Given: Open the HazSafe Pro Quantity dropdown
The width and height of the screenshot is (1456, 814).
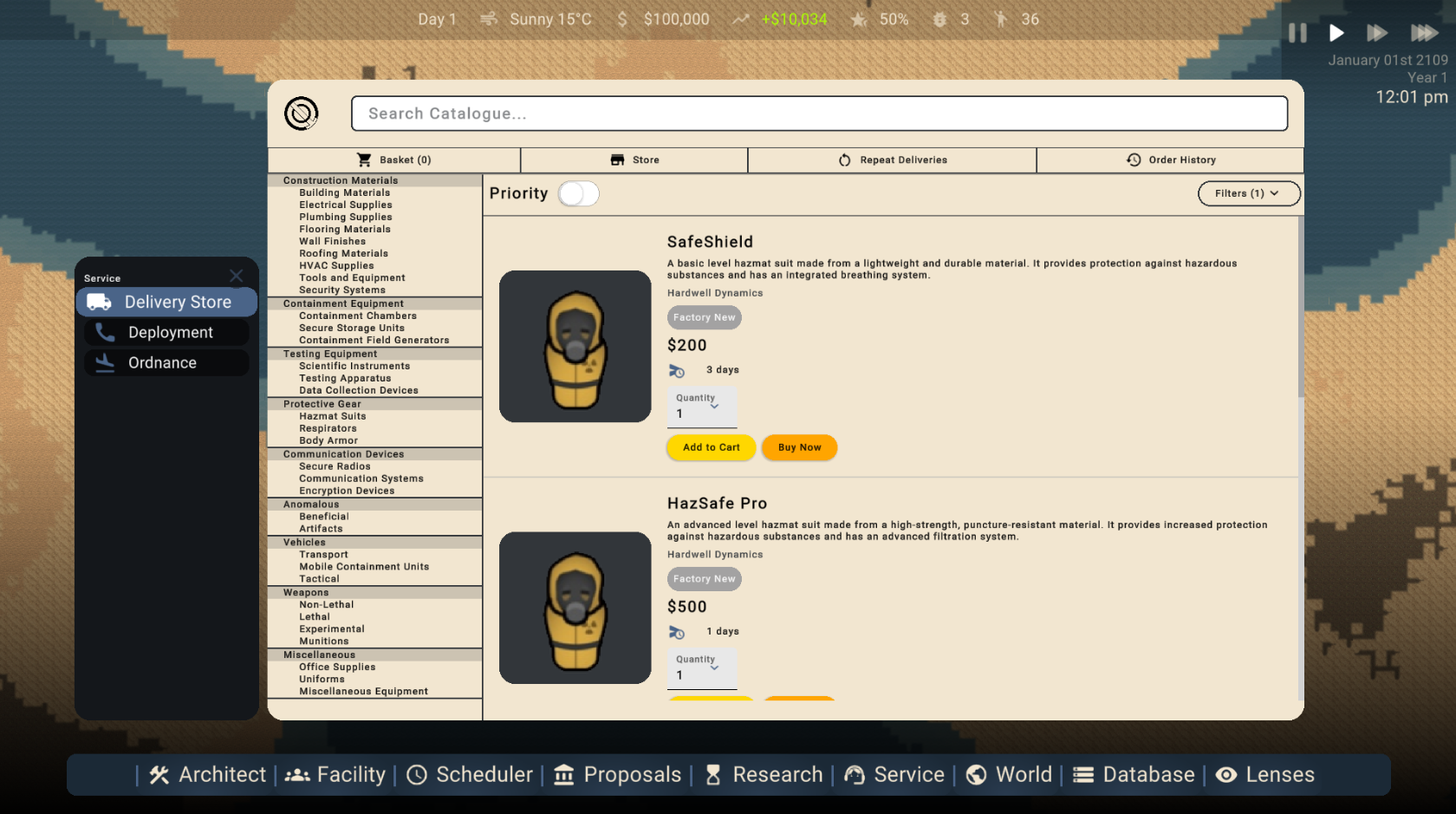Looking at the screenshot, I should point(702,668).
